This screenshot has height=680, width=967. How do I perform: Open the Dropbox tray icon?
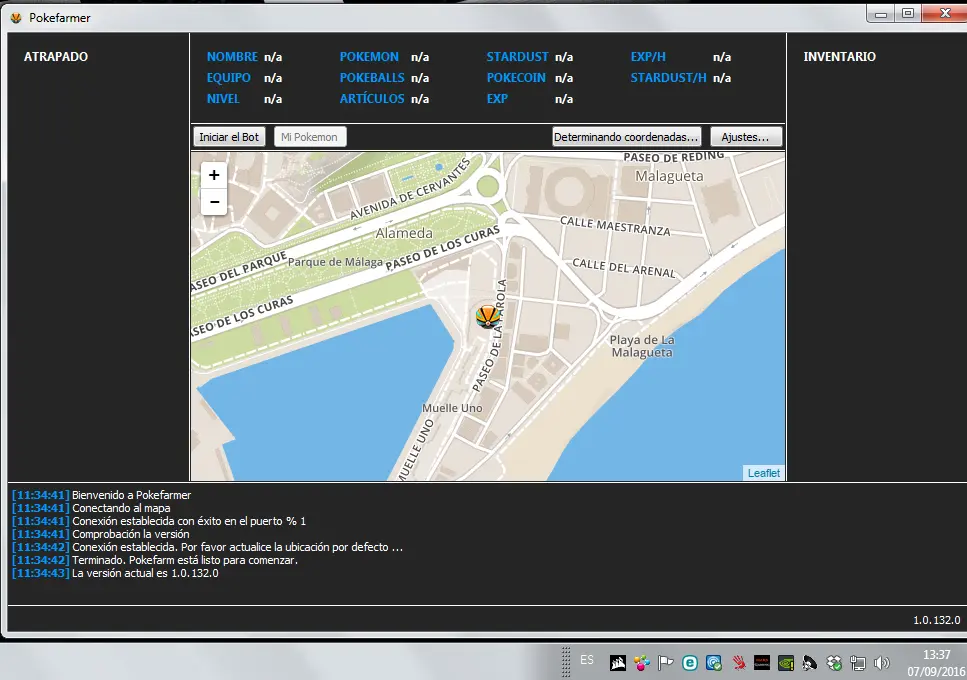click(x=834, y=663)
